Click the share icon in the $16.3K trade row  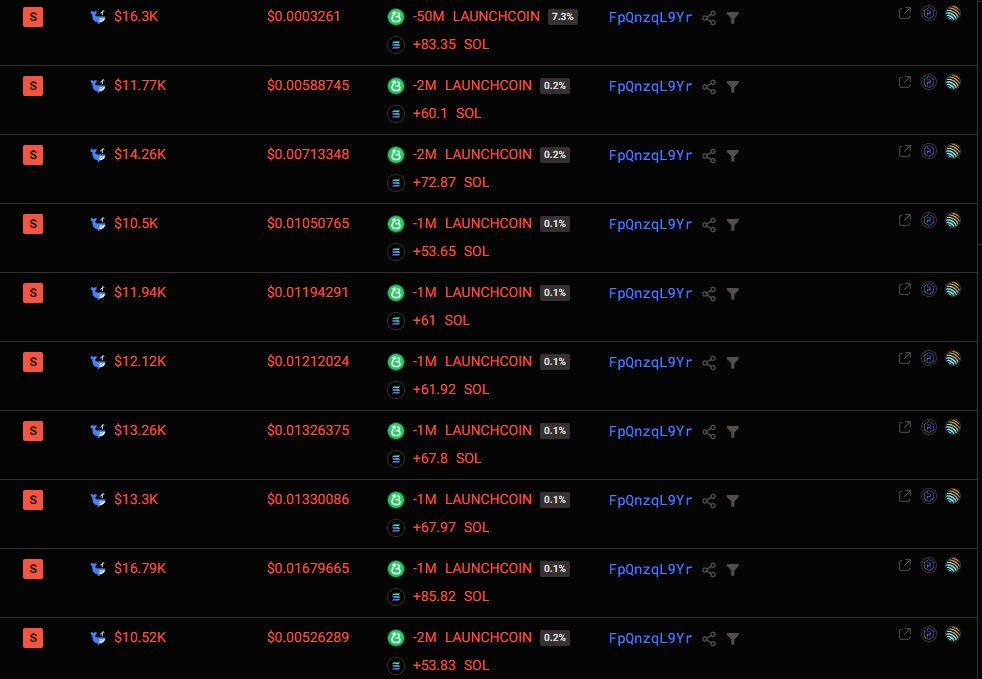click(x=709, y=17)
